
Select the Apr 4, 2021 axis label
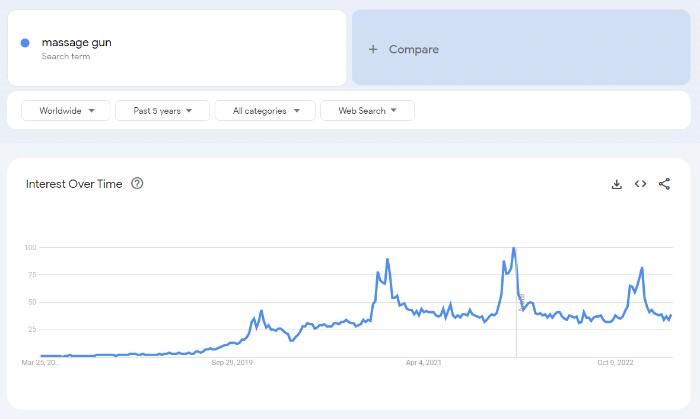[x=424, y=363]
